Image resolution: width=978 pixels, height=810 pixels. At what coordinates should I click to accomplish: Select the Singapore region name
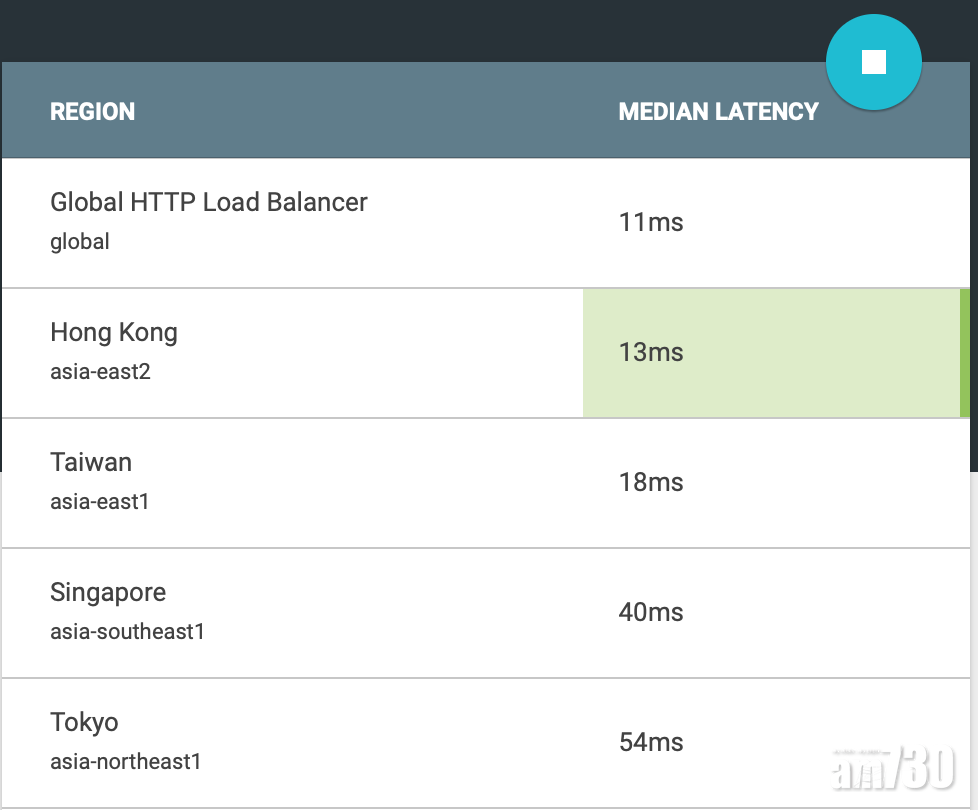108,592
